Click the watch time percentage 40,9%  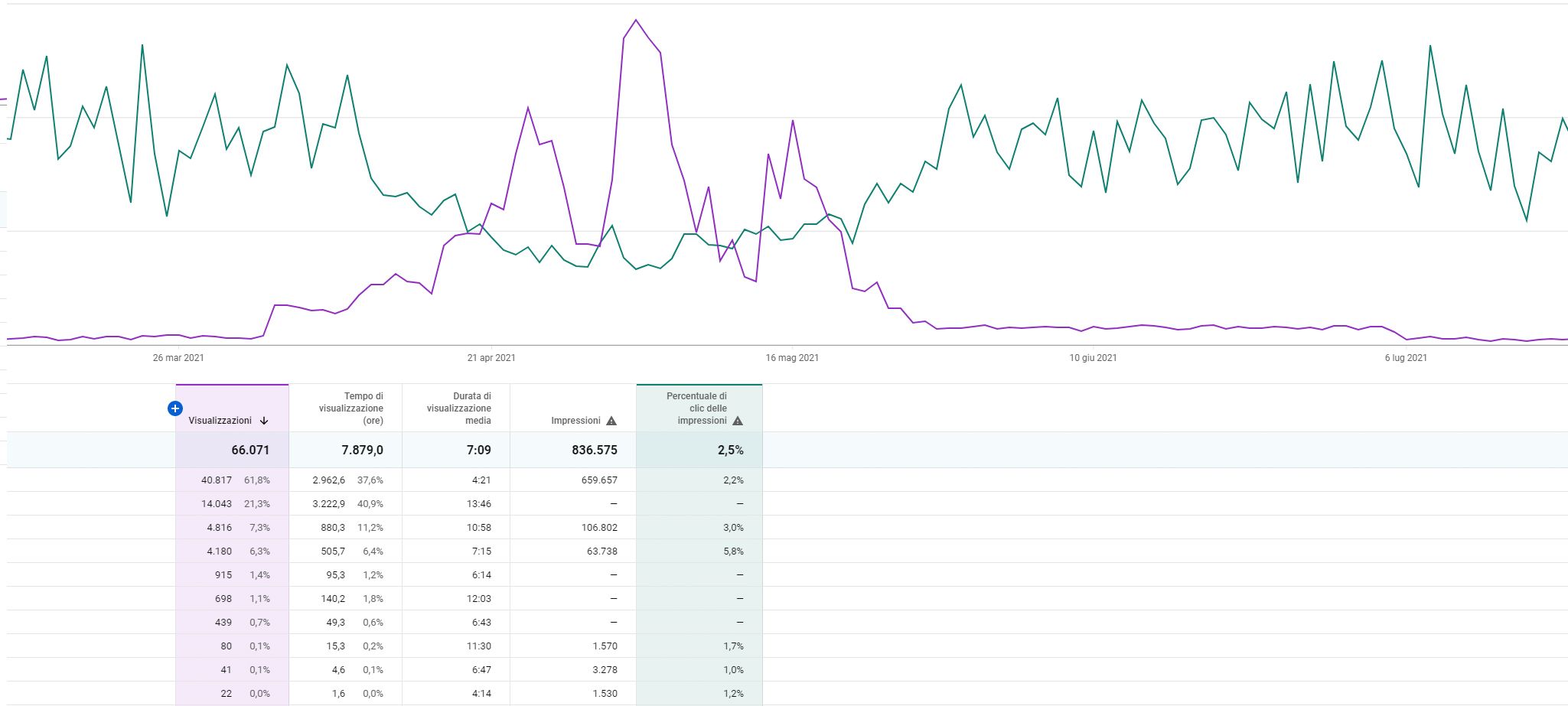pos(370,503)
